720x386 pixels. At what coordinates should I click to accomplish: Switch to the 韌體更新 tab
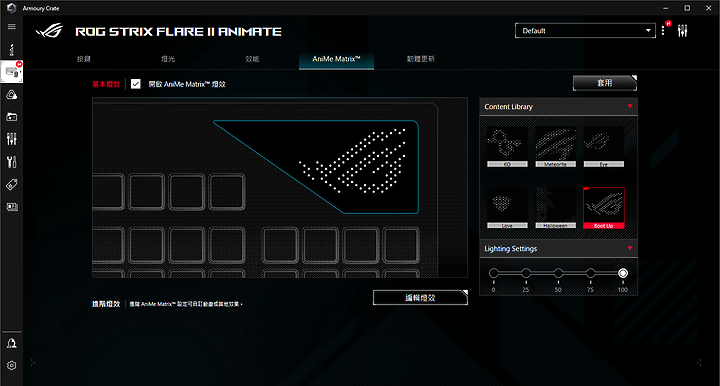[421, 59]
